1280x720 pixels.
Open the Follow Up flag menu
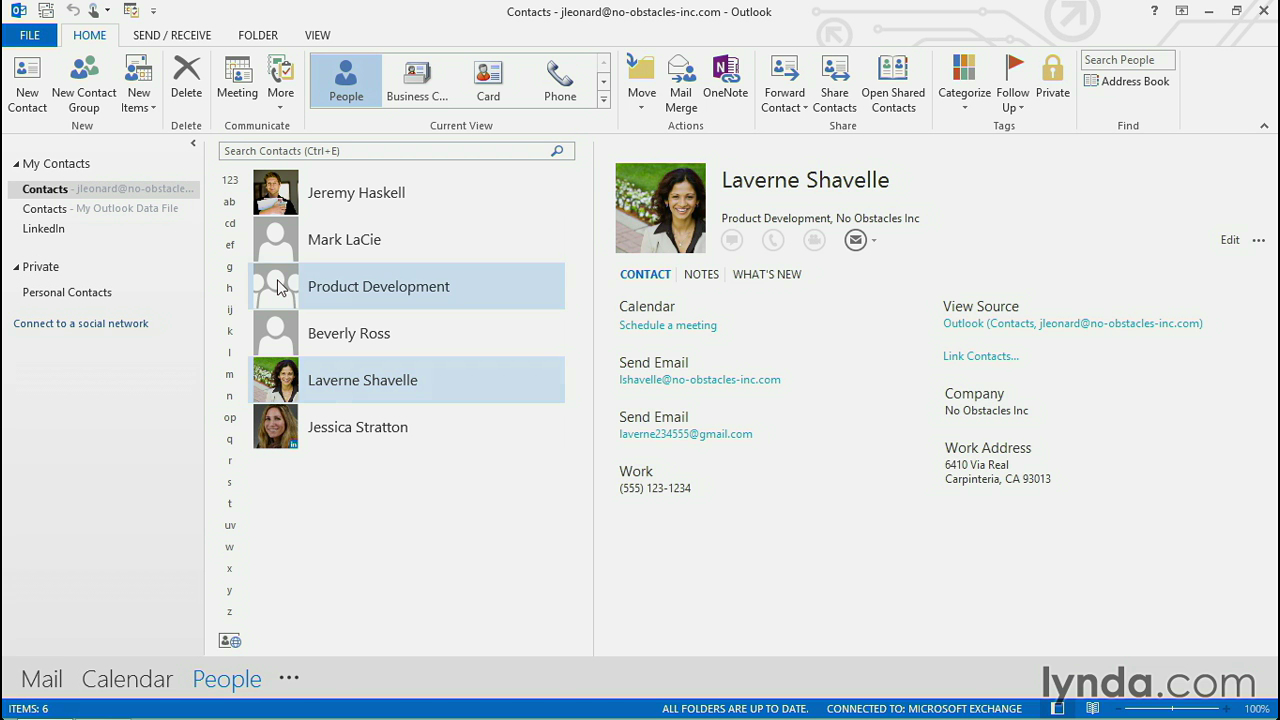click(1013, 84)
